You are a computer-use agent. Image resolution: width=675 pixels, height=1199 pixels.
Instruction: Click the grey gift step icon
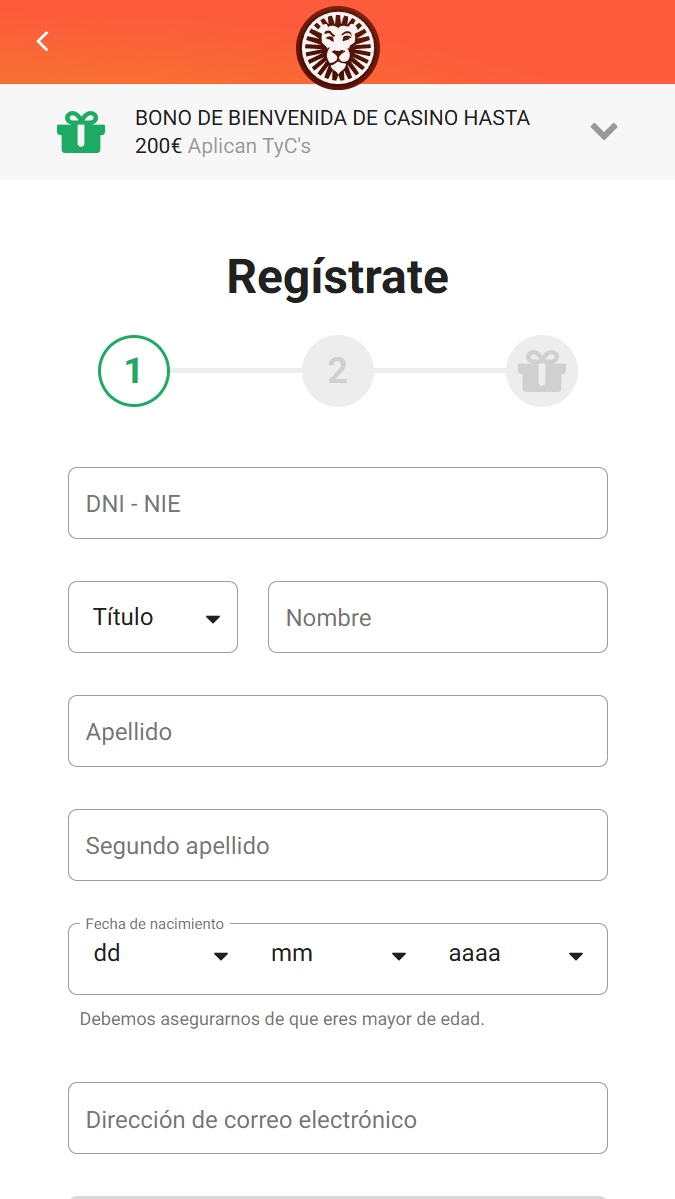click(542, 371)
